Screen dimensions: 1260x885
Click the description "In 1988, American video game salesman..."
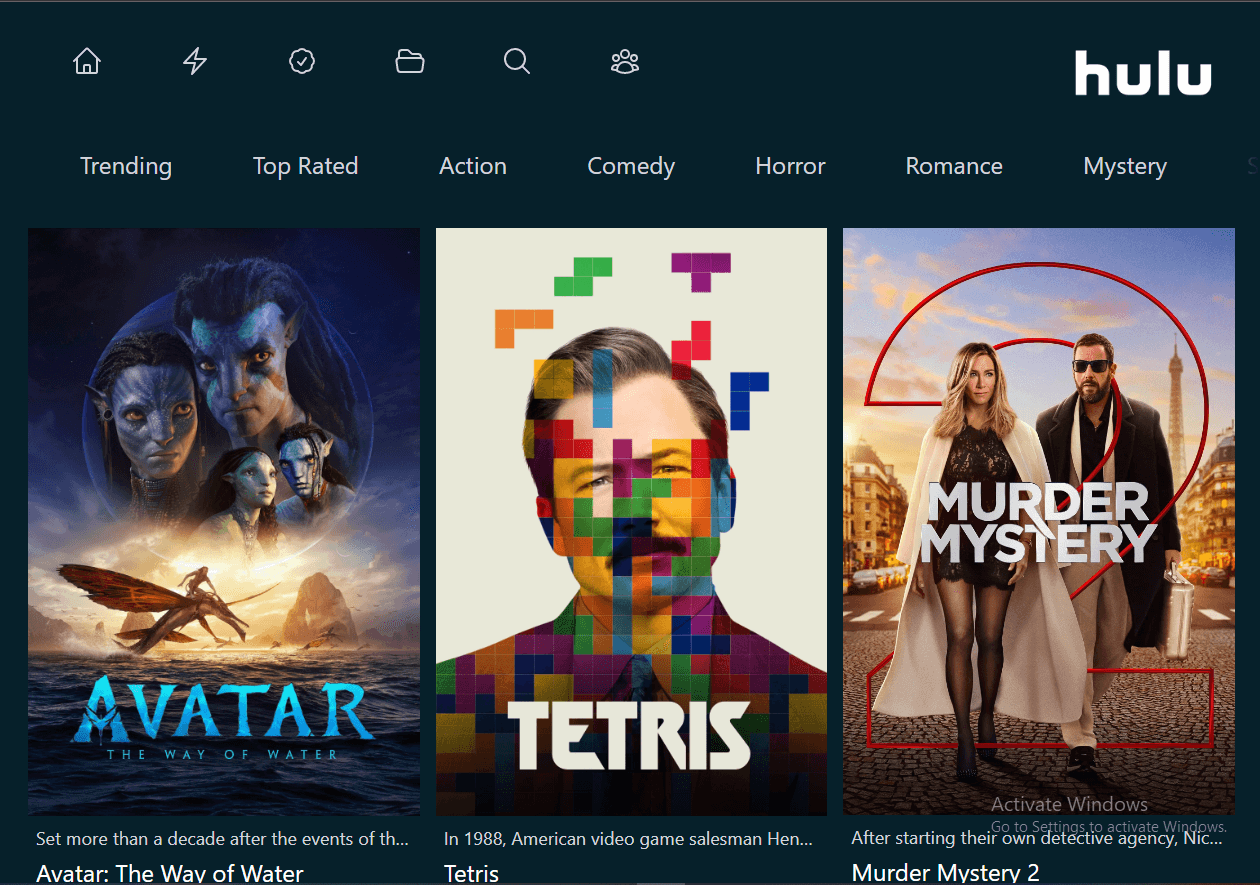[x=629, y=839]
